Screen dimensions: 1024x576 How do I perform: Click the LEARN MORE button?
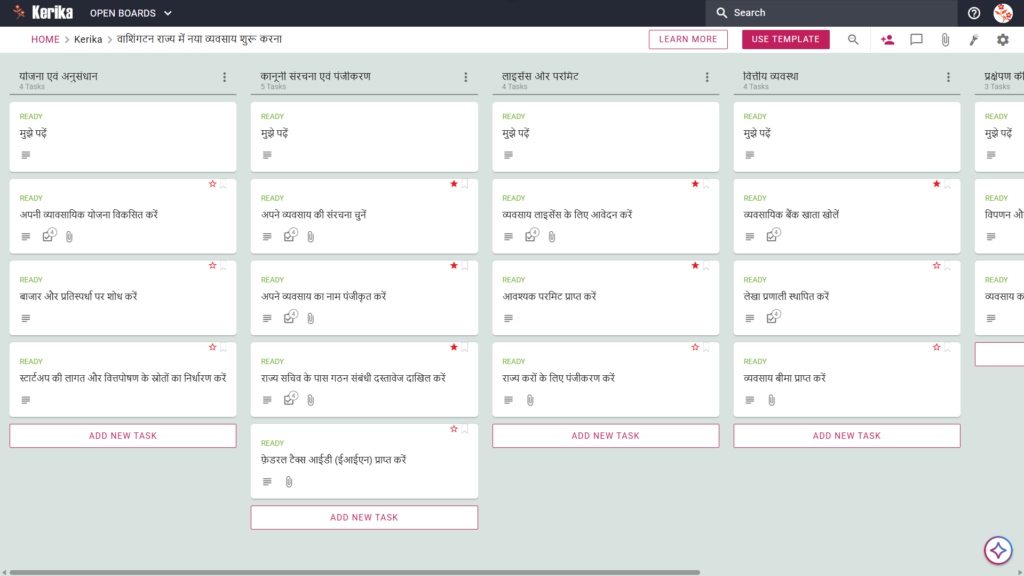coord(688,39)
